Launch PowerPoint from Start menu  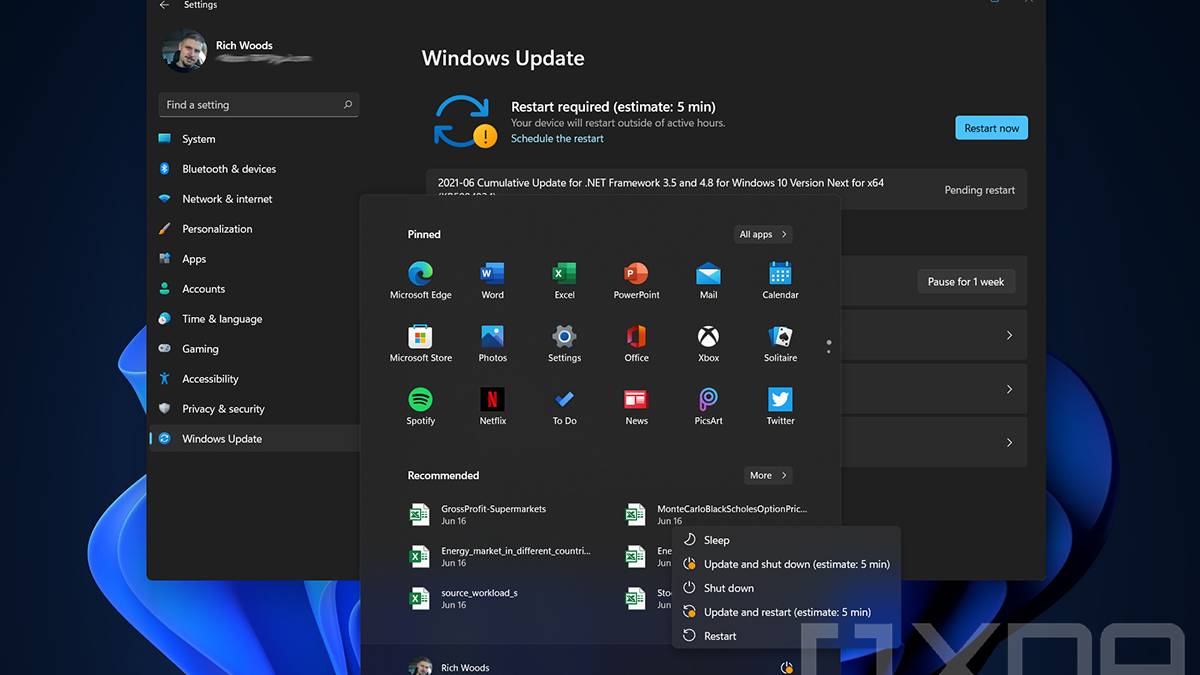click(x=636, y=280)
